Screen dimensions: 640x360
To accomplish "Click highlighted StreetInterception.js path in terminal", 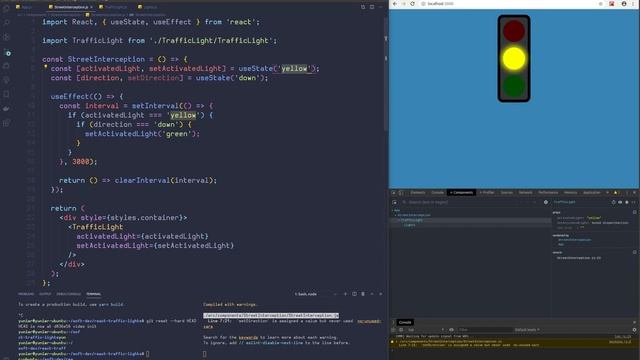I will (x=271, y=316).
